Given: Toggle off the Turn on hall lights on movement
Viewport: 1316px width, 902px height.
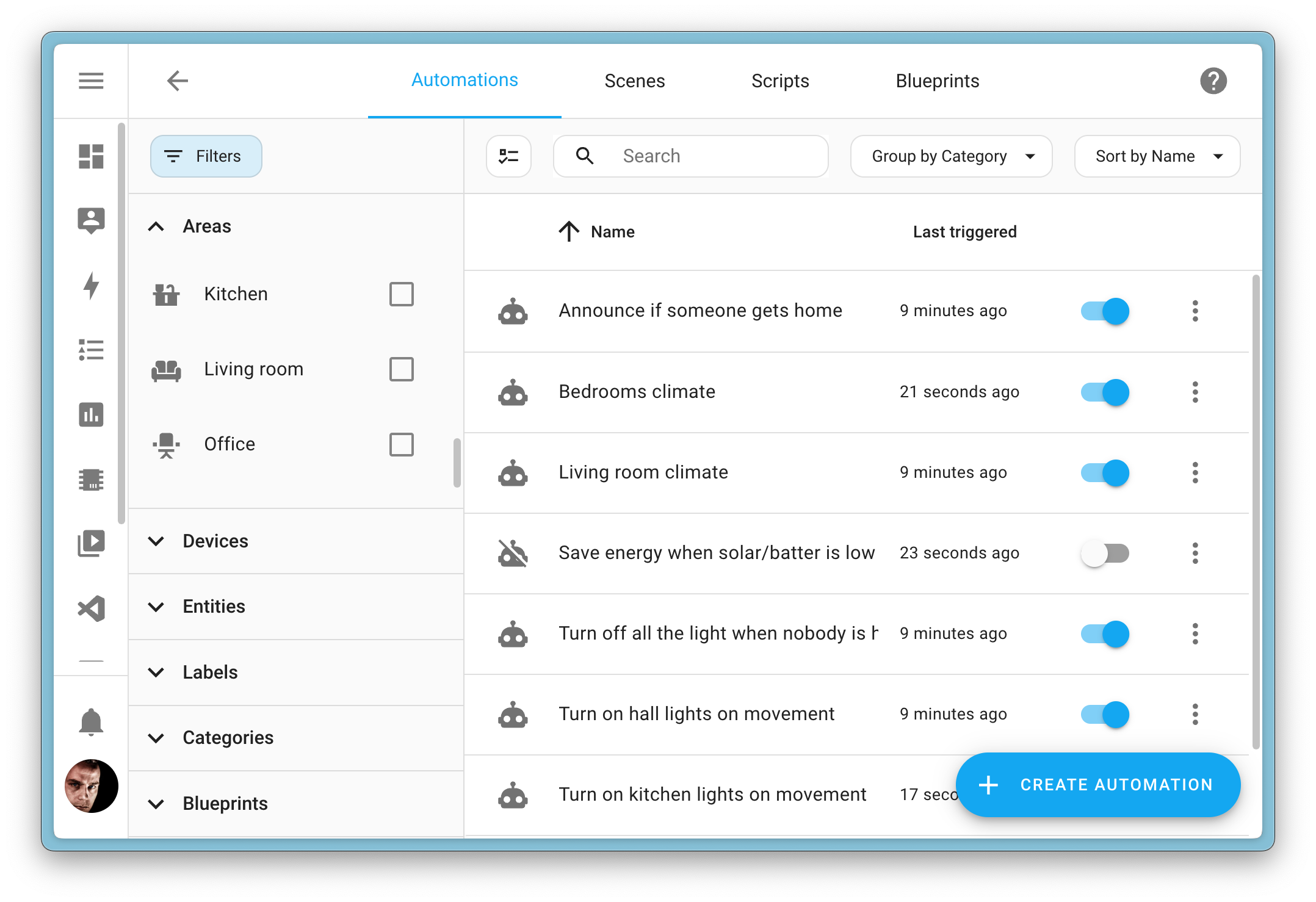Looking at the screenshot, I should click(1104, 714).
